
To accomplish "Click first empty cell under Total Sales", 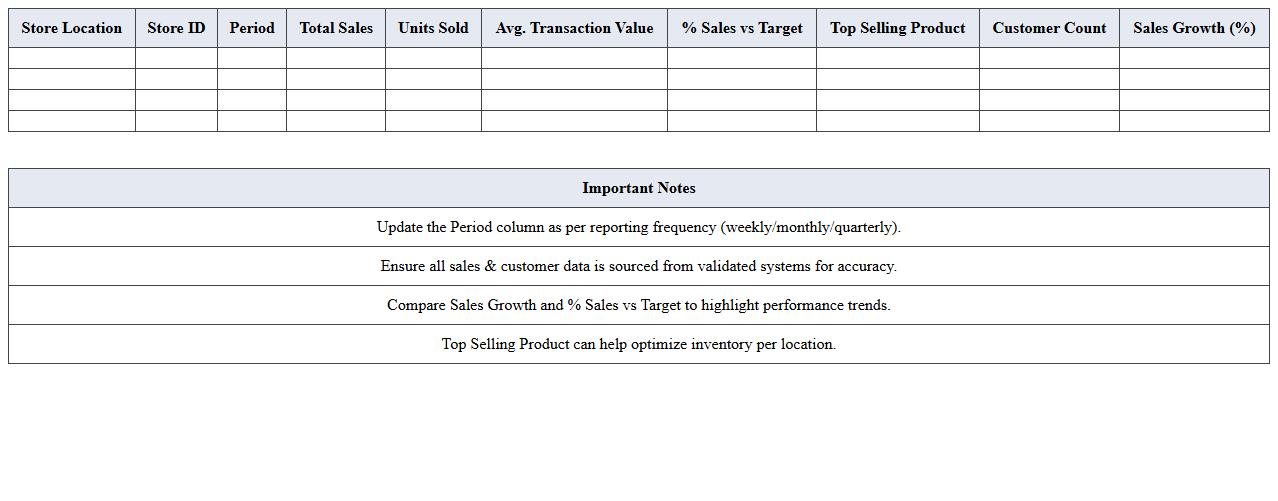I will [x=336, y=58].
